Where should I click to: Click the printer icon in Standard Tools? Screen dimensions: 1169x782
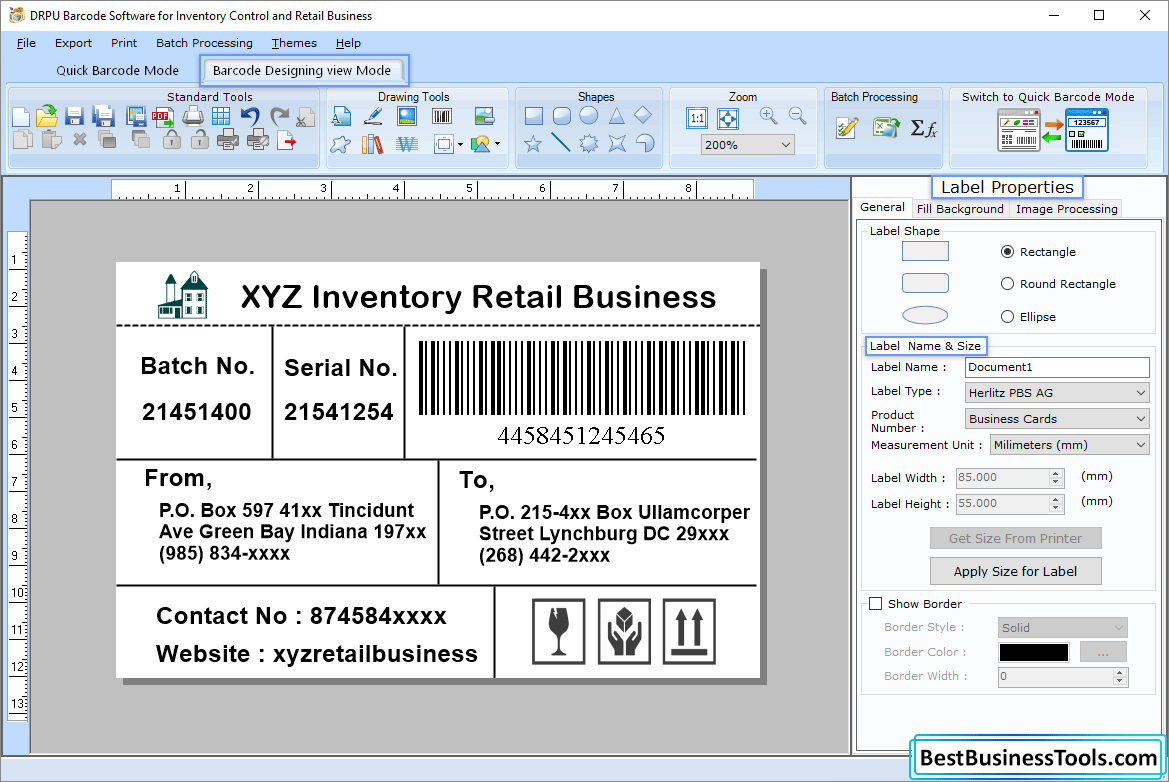tap(192, 116)
